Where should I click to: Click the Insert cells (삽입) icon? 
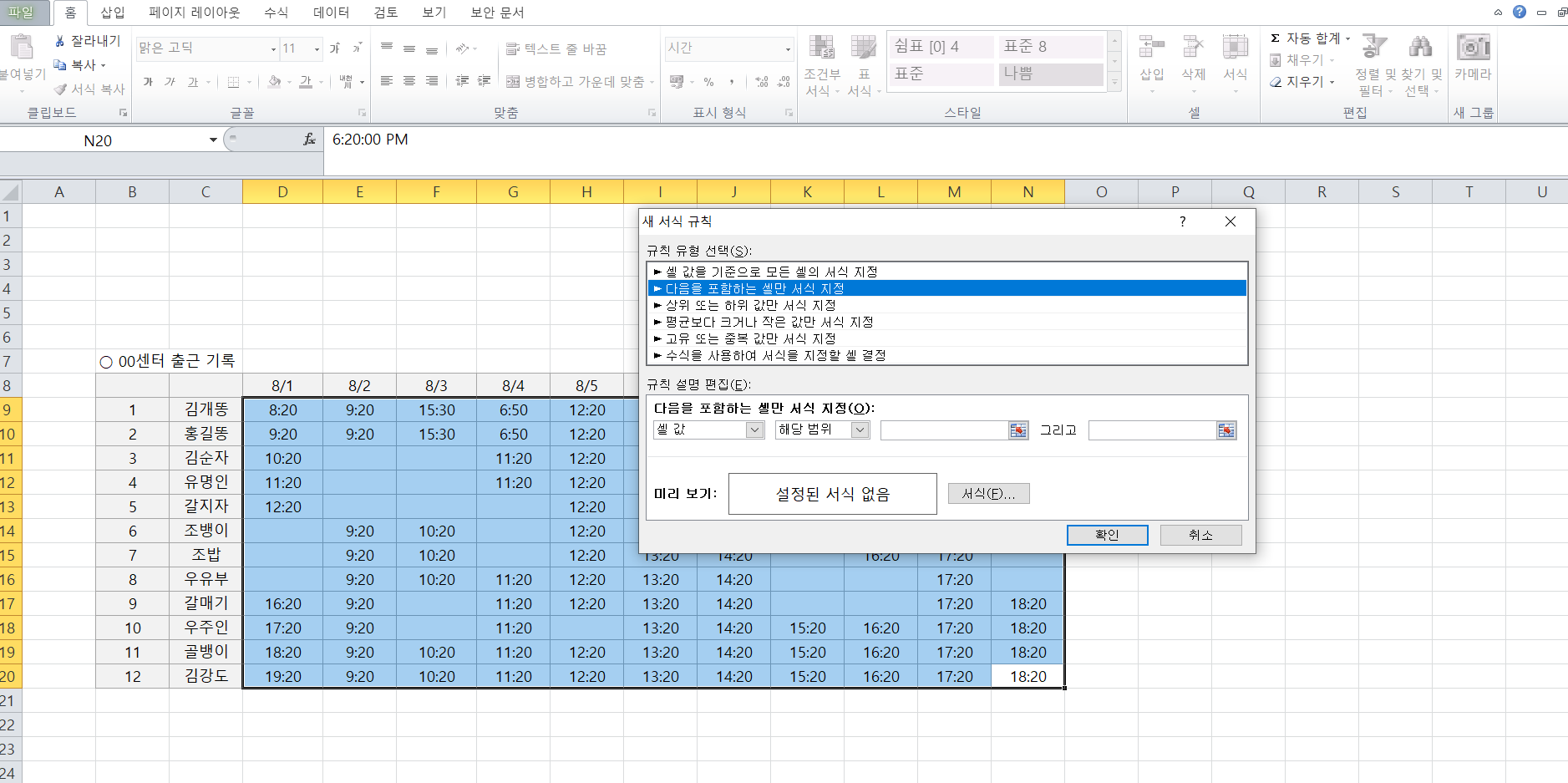pyautogui.click(x=1152, y=48)
